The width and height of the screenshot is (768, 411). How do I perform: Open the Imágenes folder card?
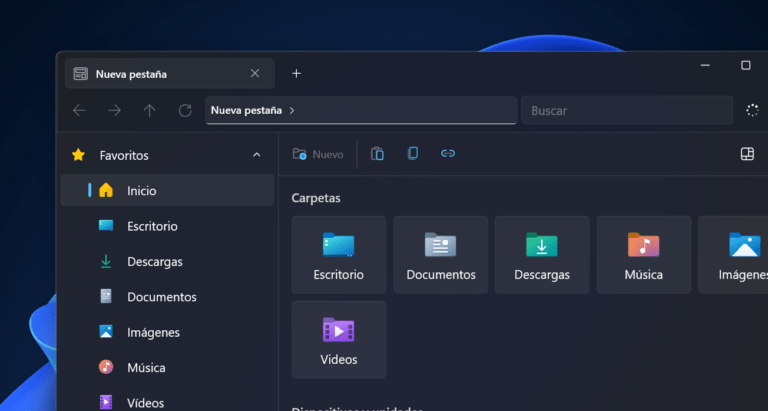[x=733, y=255]
